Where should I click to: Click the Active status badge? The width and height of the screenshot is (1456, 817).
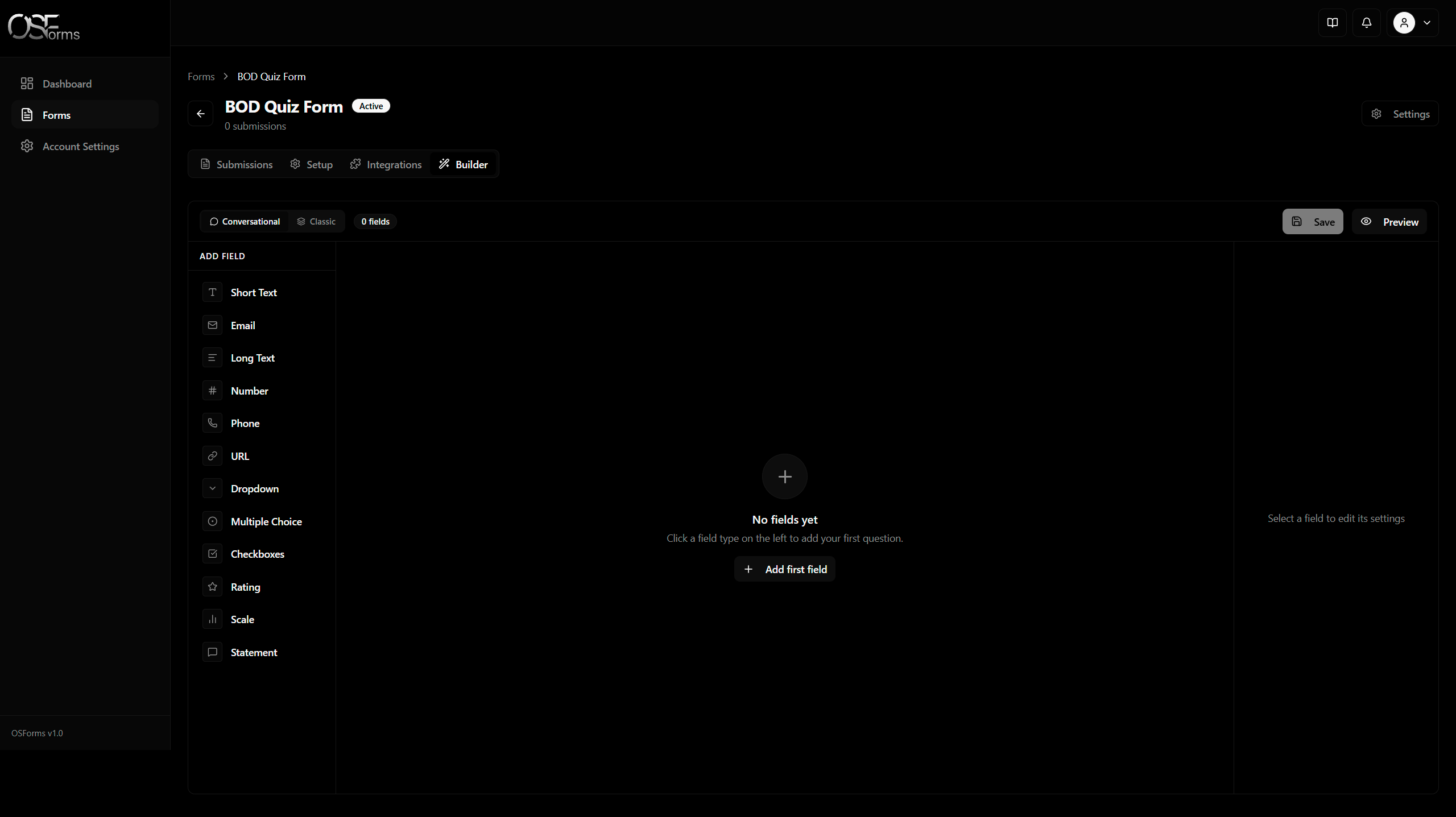pyautogui.click(x=370, y=106)
